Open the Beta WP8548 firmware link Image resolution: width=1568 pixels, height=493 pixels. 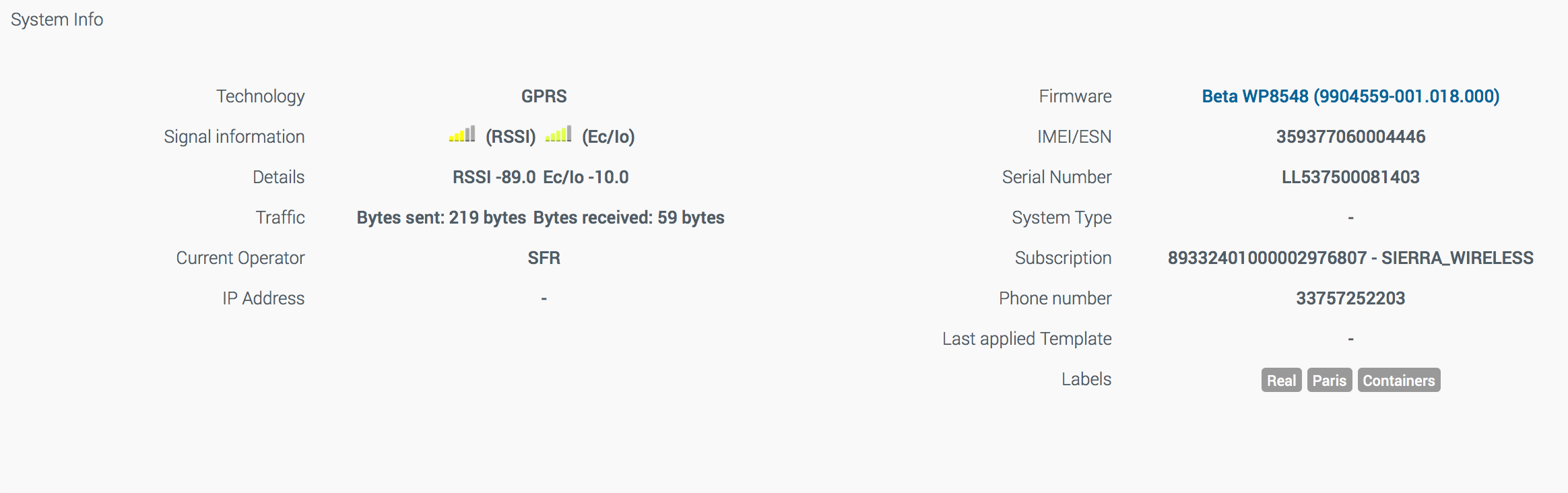click(x=1350, y=96)
